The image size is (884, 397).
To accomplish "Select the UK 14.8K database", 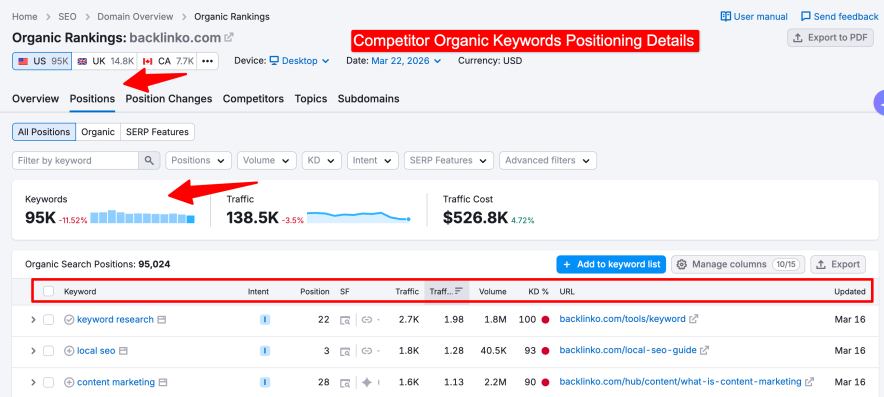I will coord(105,61).
